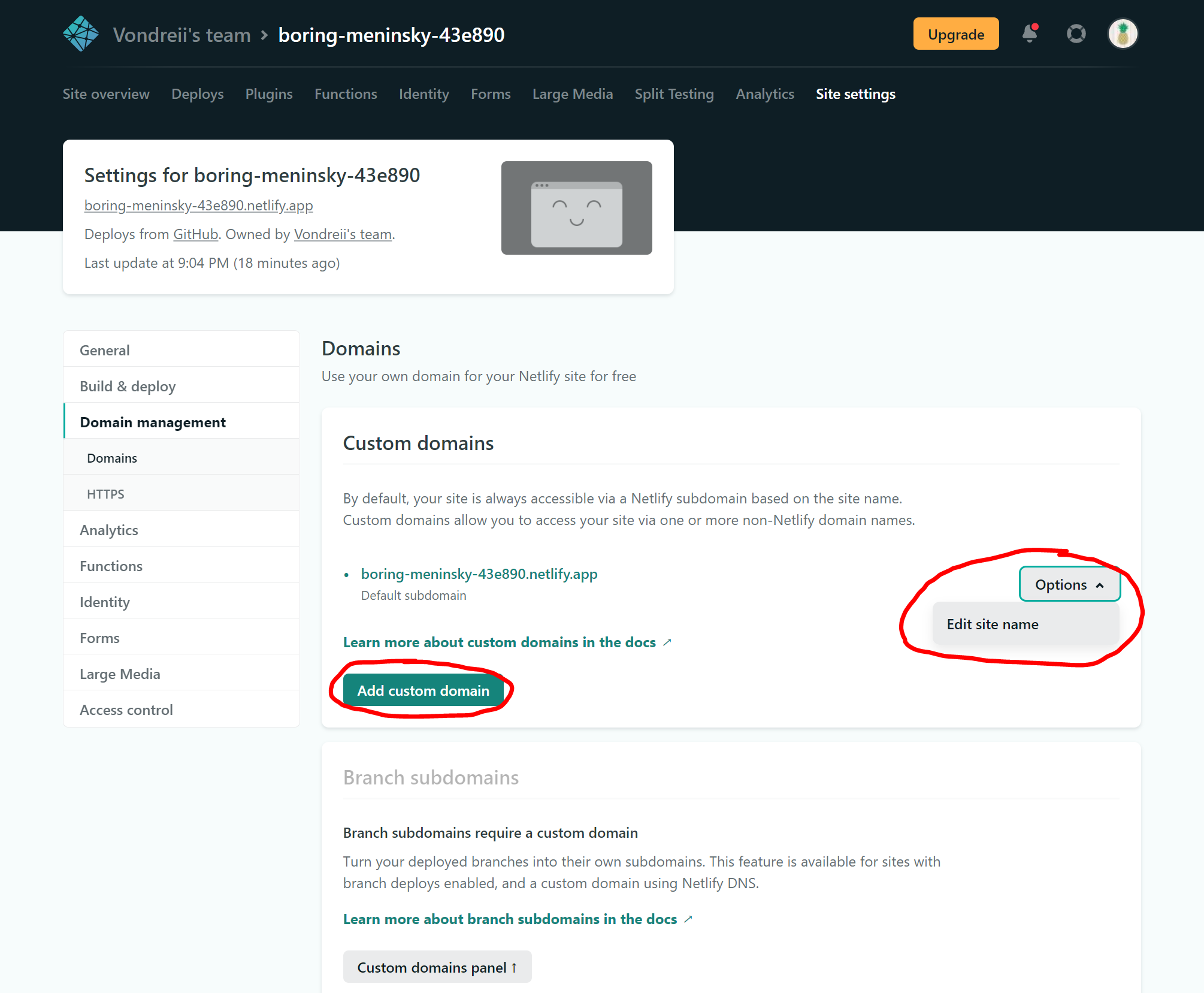This screenshot has height=993, width=1204.
Task: Open the Analytics top tab
Action: pos(765,94)
